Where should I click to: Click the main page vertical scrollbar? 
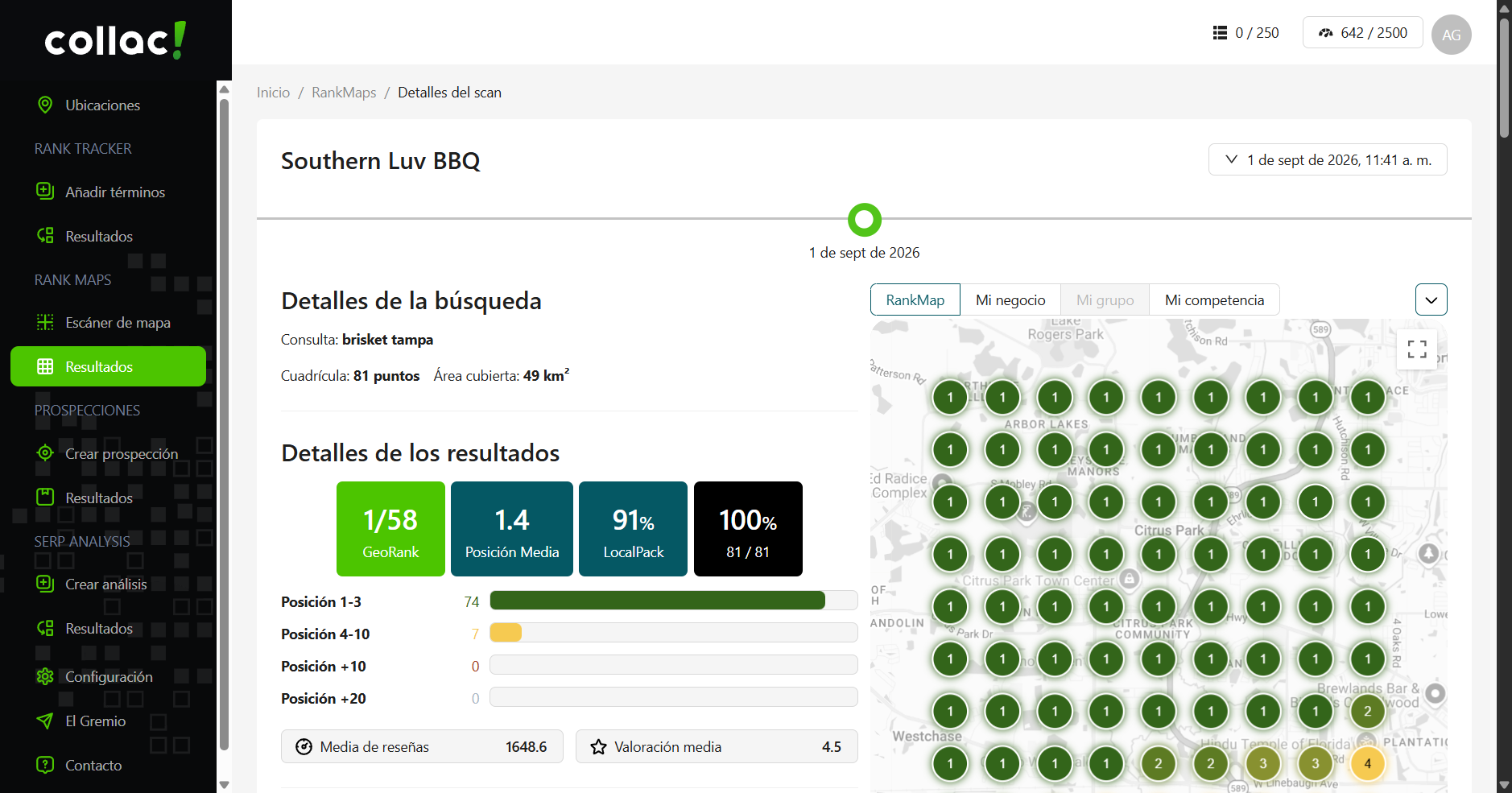click(1504, 78)
